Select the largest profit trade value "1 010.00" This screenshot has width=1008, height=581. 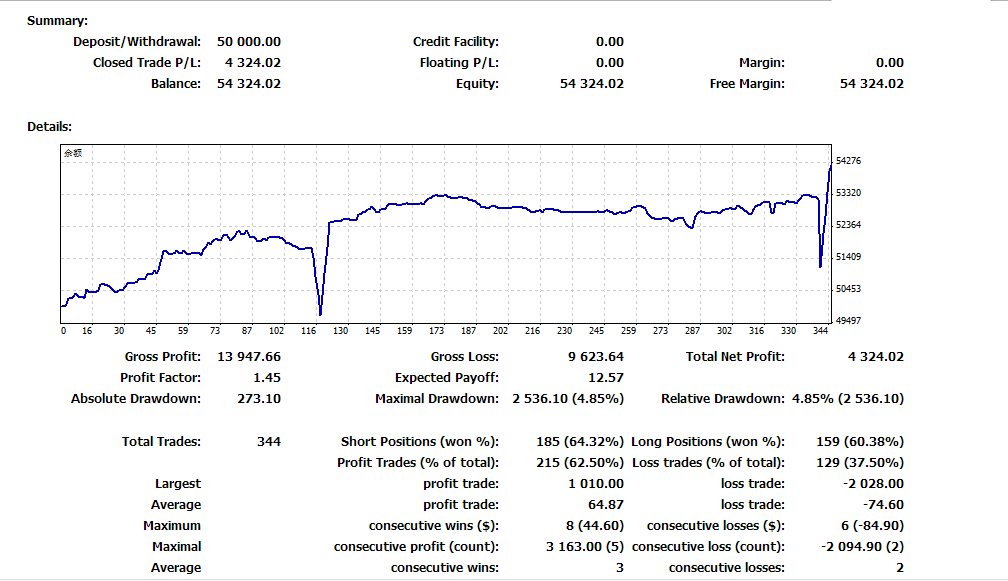596,484
